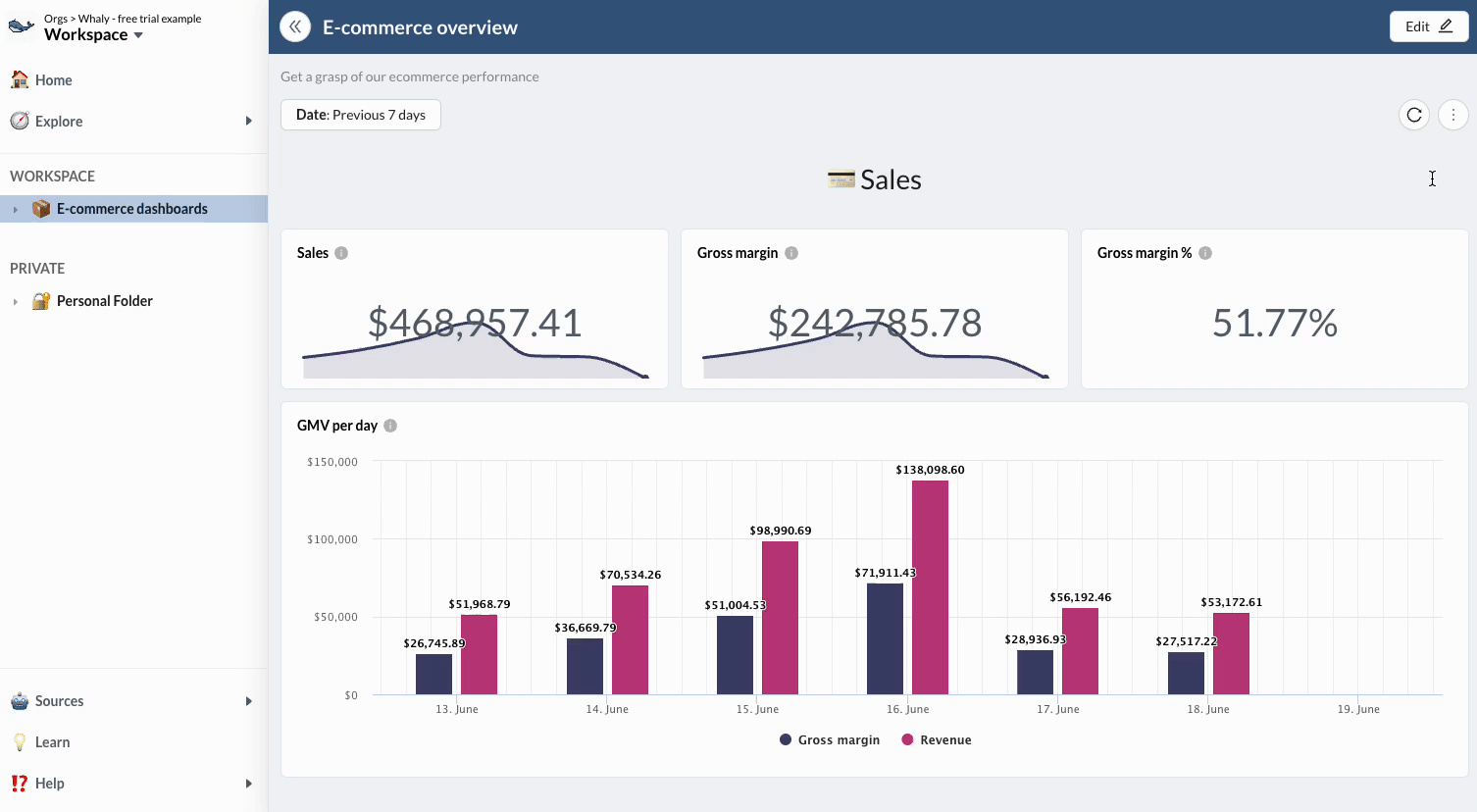Click the info icon beside Gross margin title

(791, 253)
